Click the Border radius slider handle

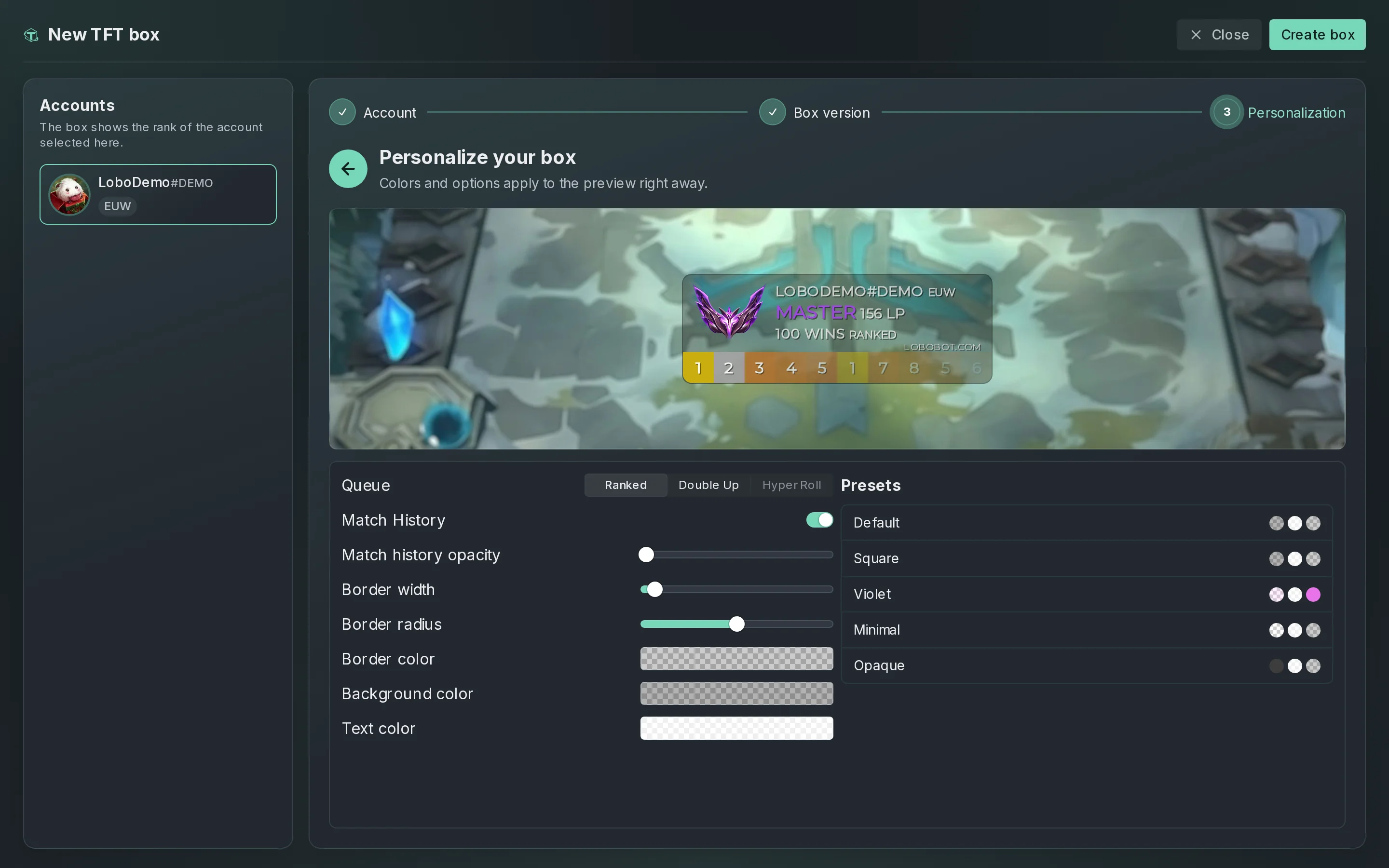(736, 624)
